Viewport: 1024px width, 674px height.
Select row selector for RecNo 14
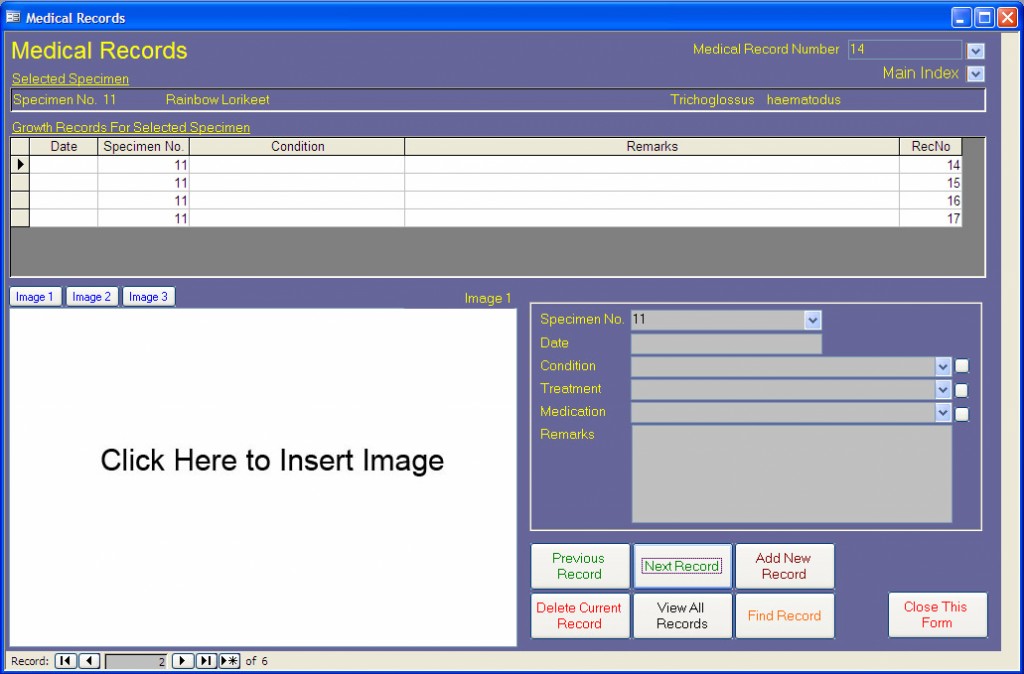20,165
